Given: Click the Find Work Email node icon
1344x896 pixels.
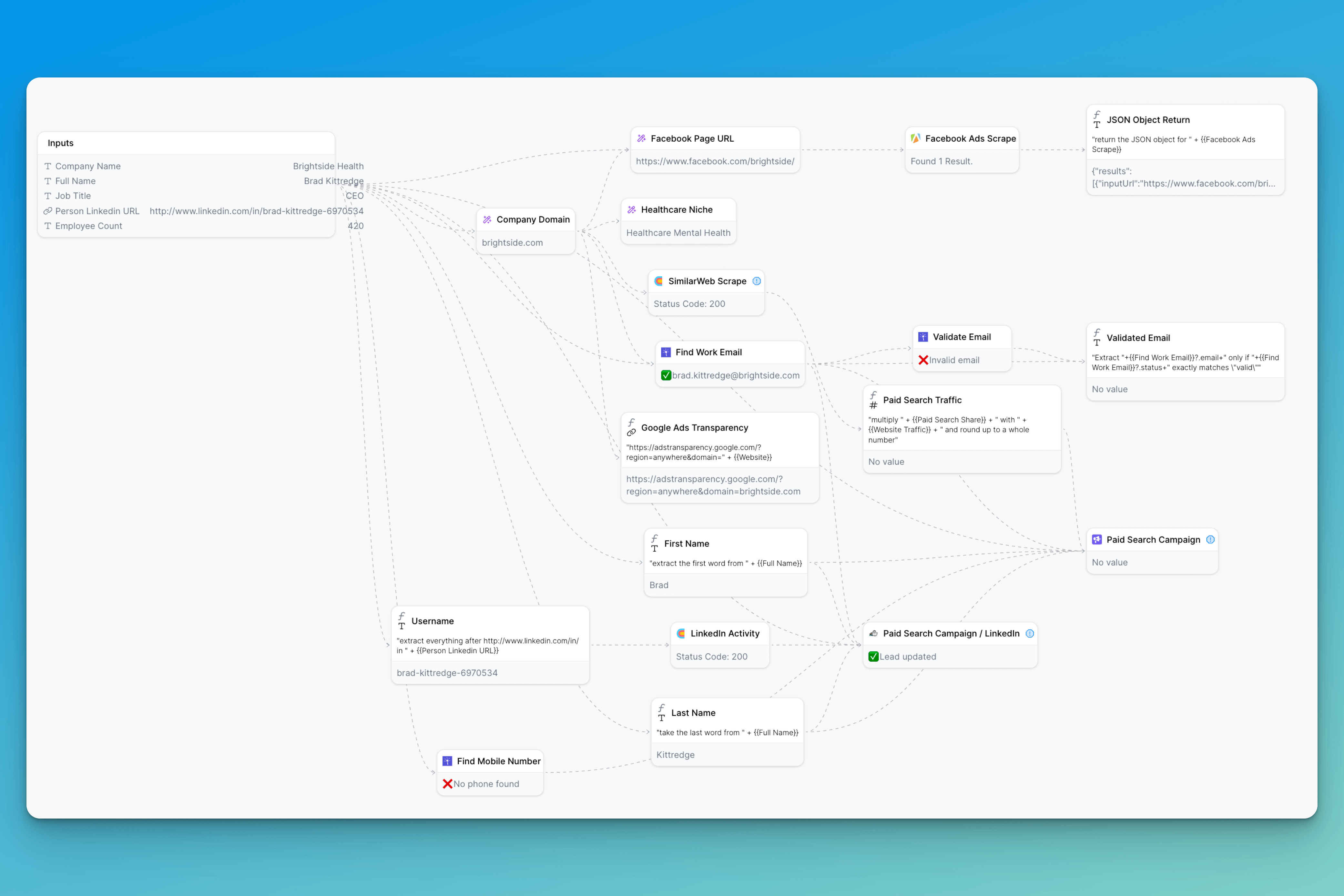Looking at the screenshot, I should click(x=666, y=352).
